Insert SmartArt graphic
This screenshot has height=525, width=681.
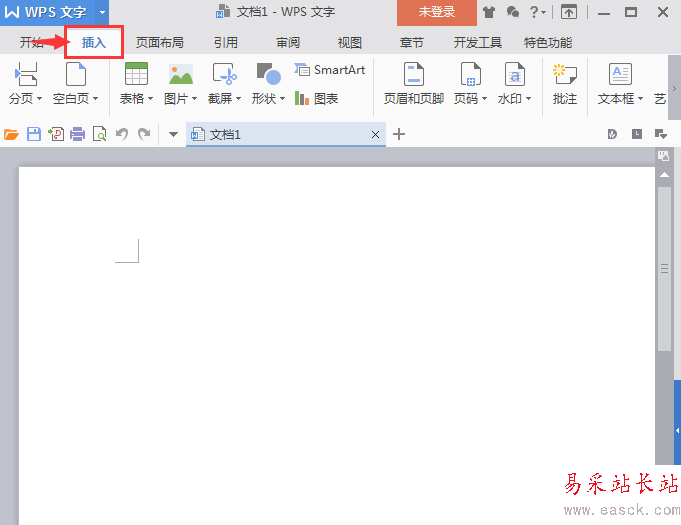coord(330,69)
